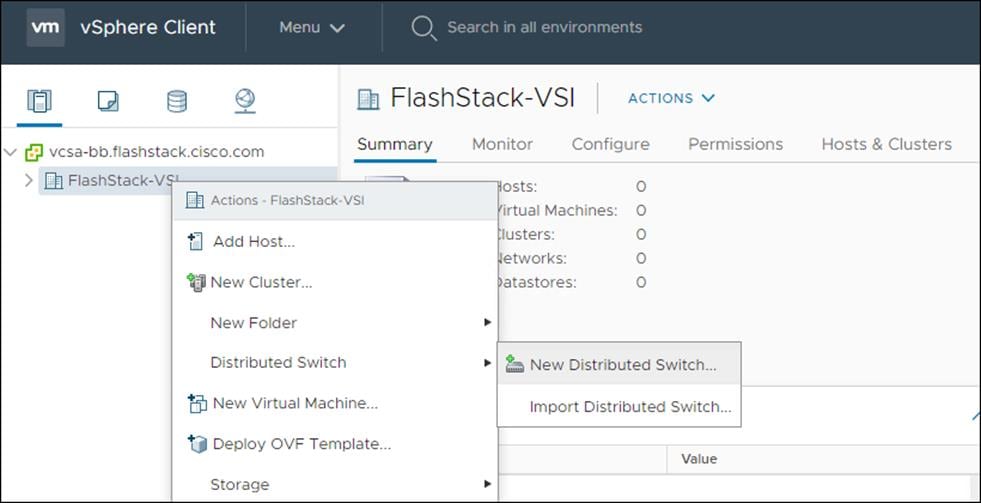The image size is (981, 503).
Task: Expand the Distributed Switch submenu arrow
Action: point(487,363)
